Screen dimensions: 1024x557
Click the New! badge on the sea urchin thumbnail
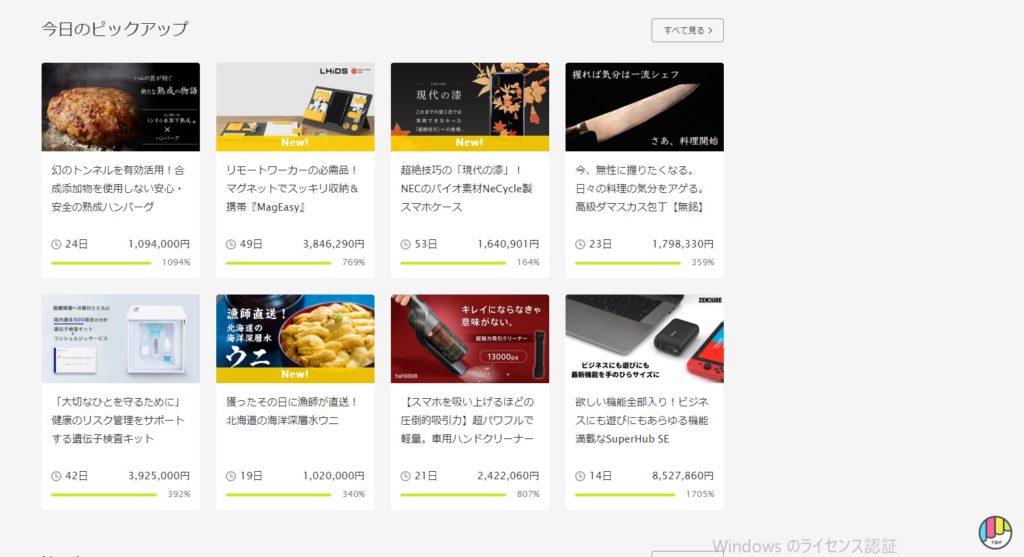pos(295,374)
